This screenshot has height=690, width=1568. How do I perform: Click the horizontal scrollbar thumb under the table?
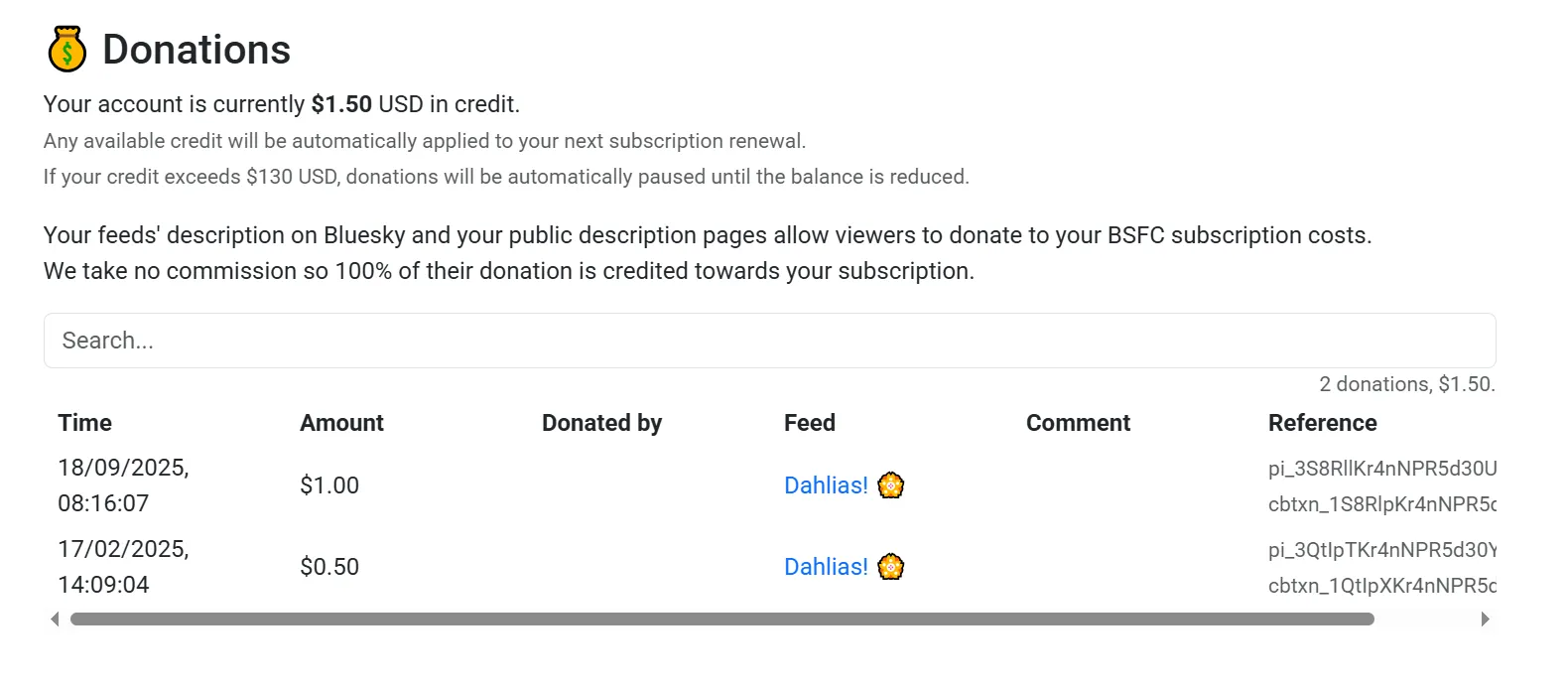pos(721,620)
